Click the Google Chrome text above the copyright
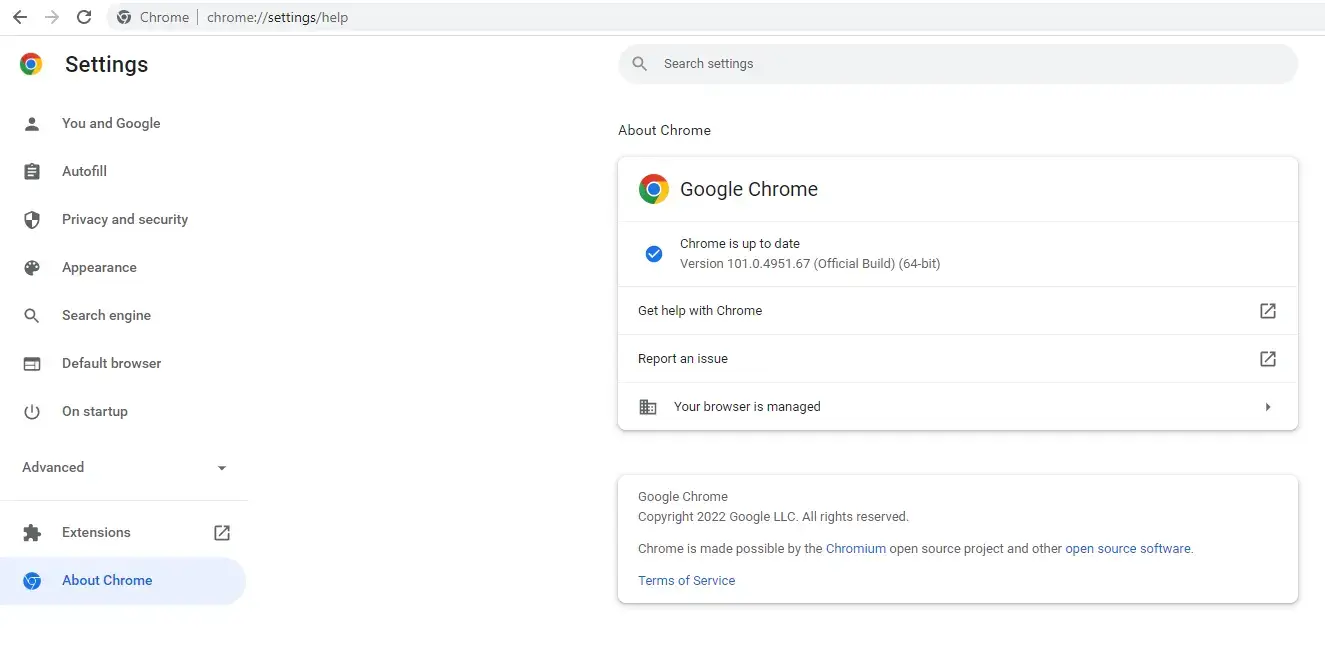 [x=683, y=497]
